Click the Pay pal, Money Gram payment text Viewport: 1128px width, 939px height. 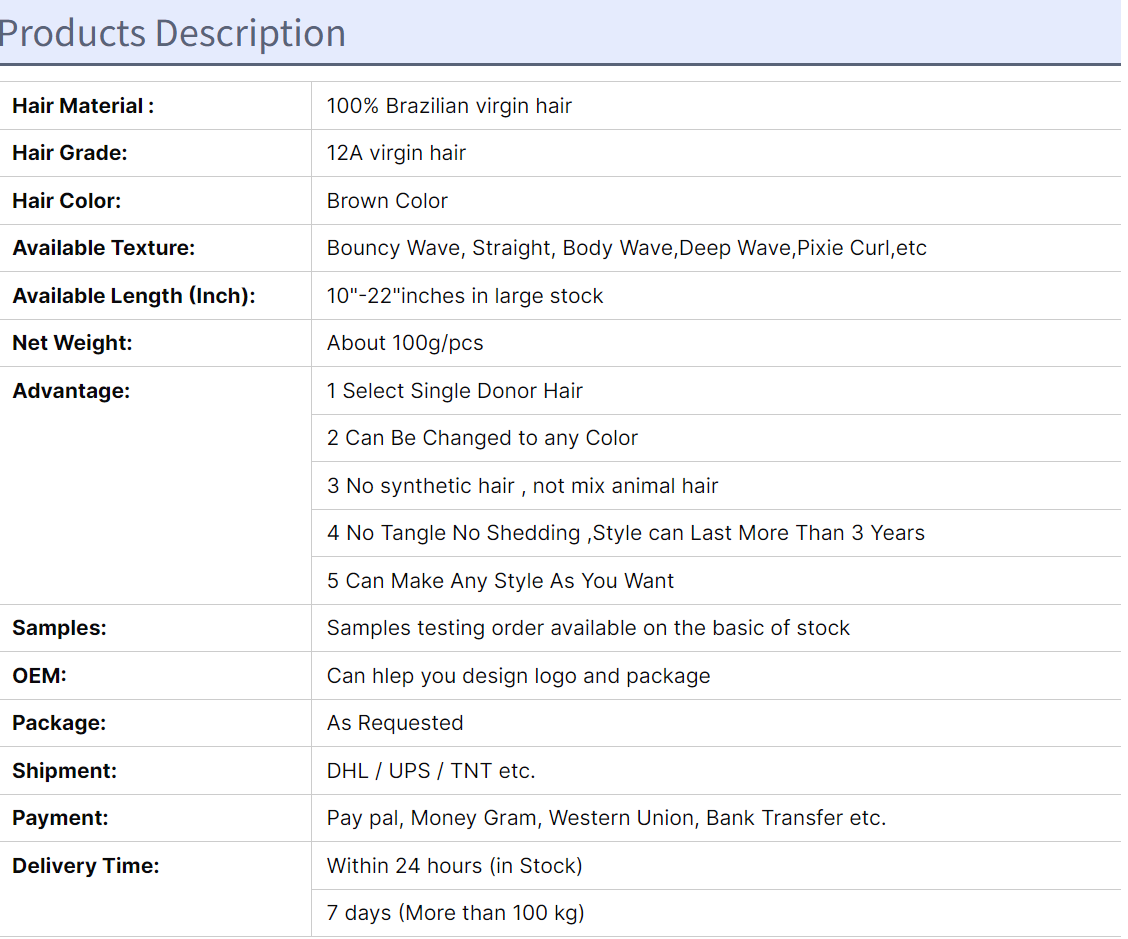coord(606,818)
